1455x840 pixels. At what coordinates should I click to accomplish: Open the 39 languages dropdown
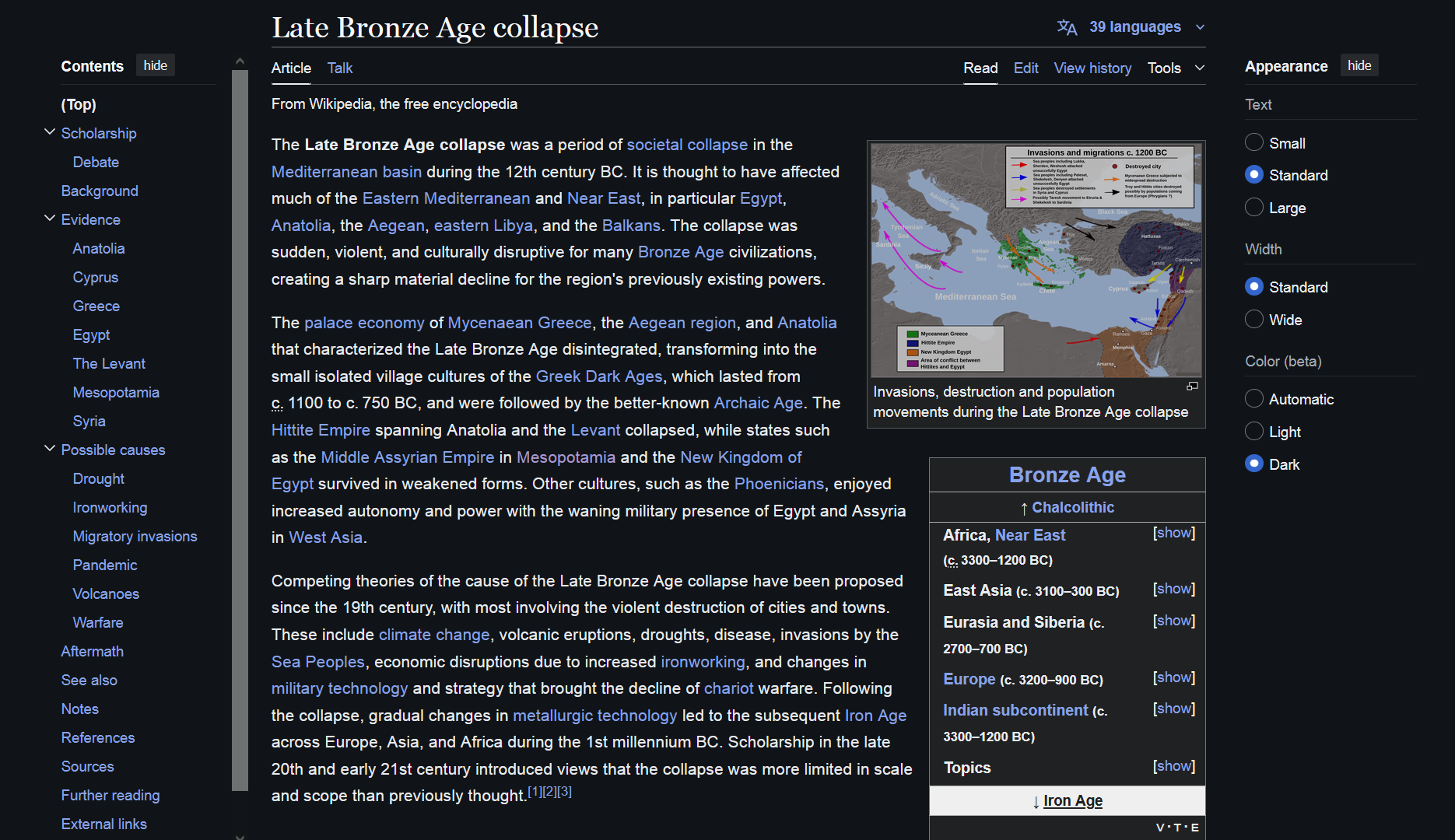tap(1147, 27)
